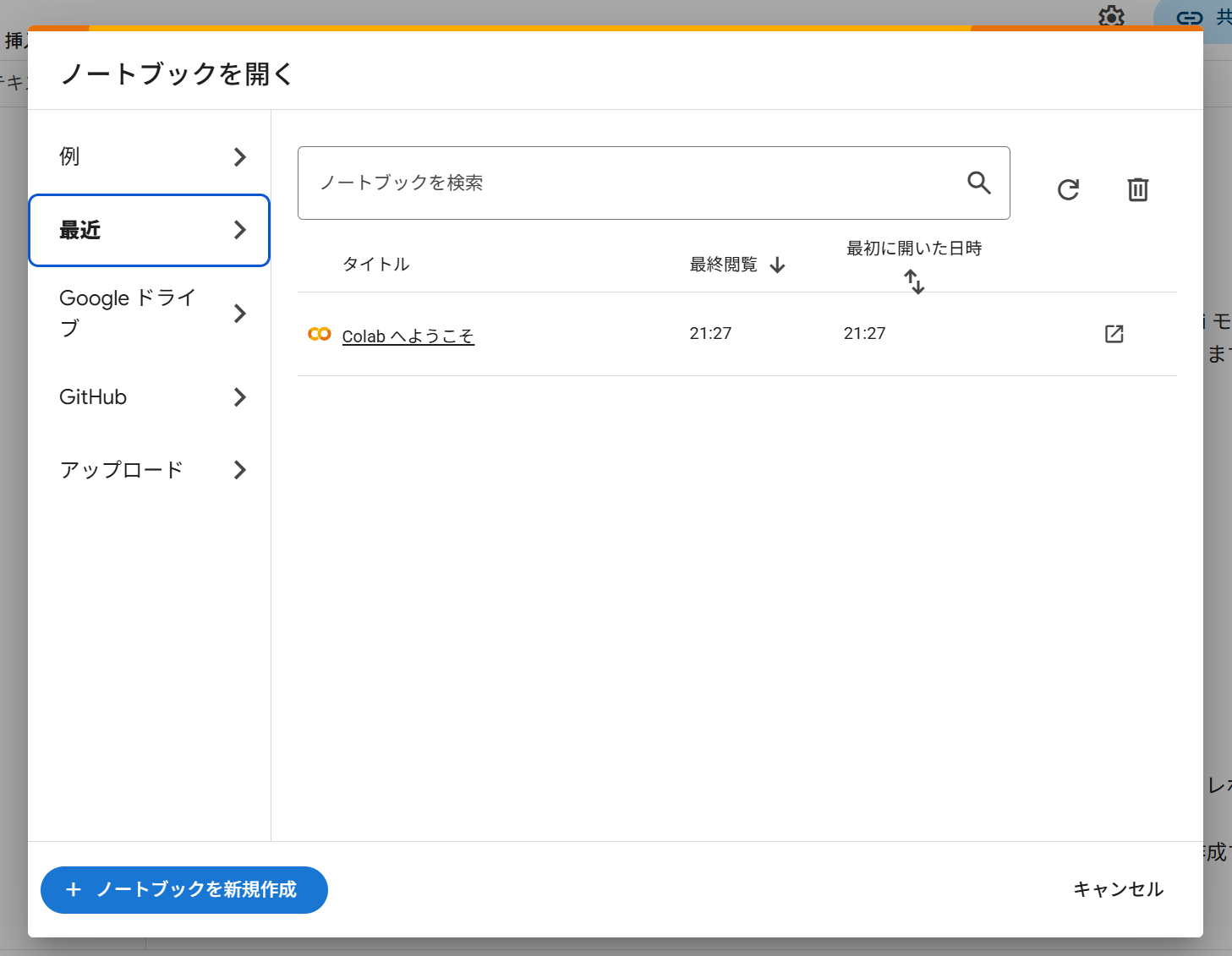Open Colab notebook in new tab icon
The height and width of the screenshot is (956, 1232).
tap(1114, 334)
